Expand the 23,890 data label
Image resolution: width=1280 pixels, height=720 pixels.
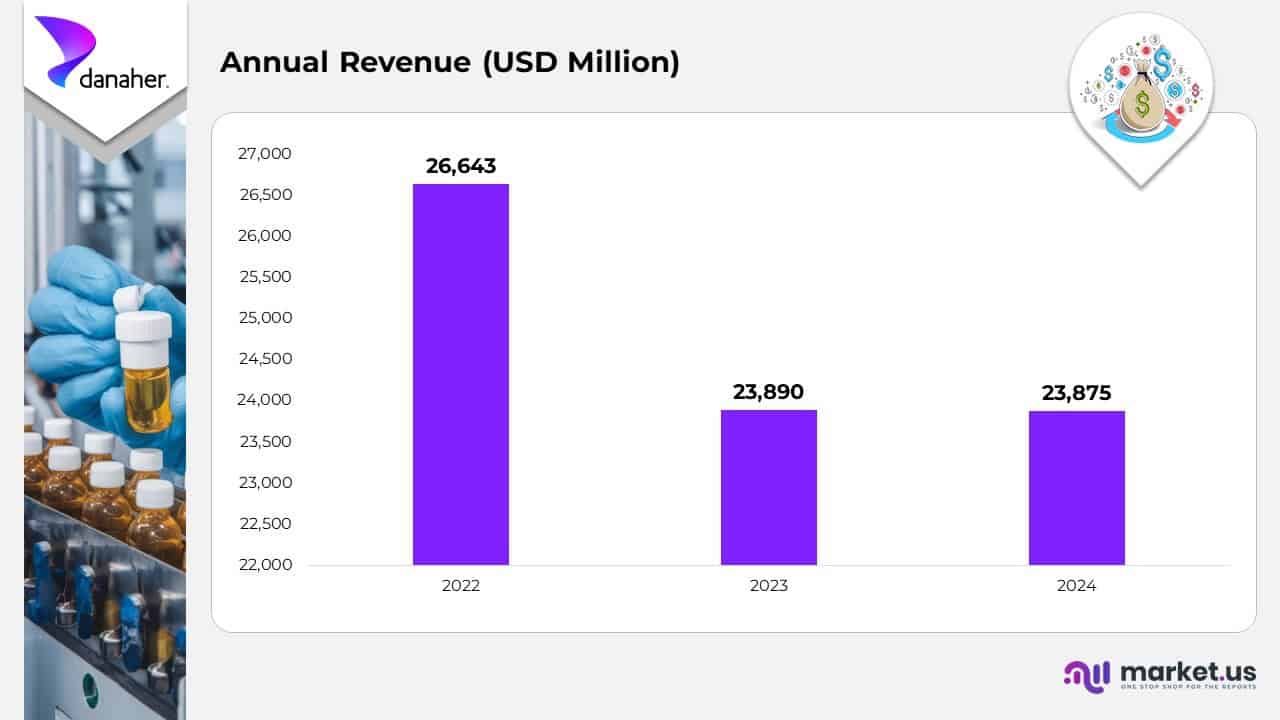pos(768,392)
